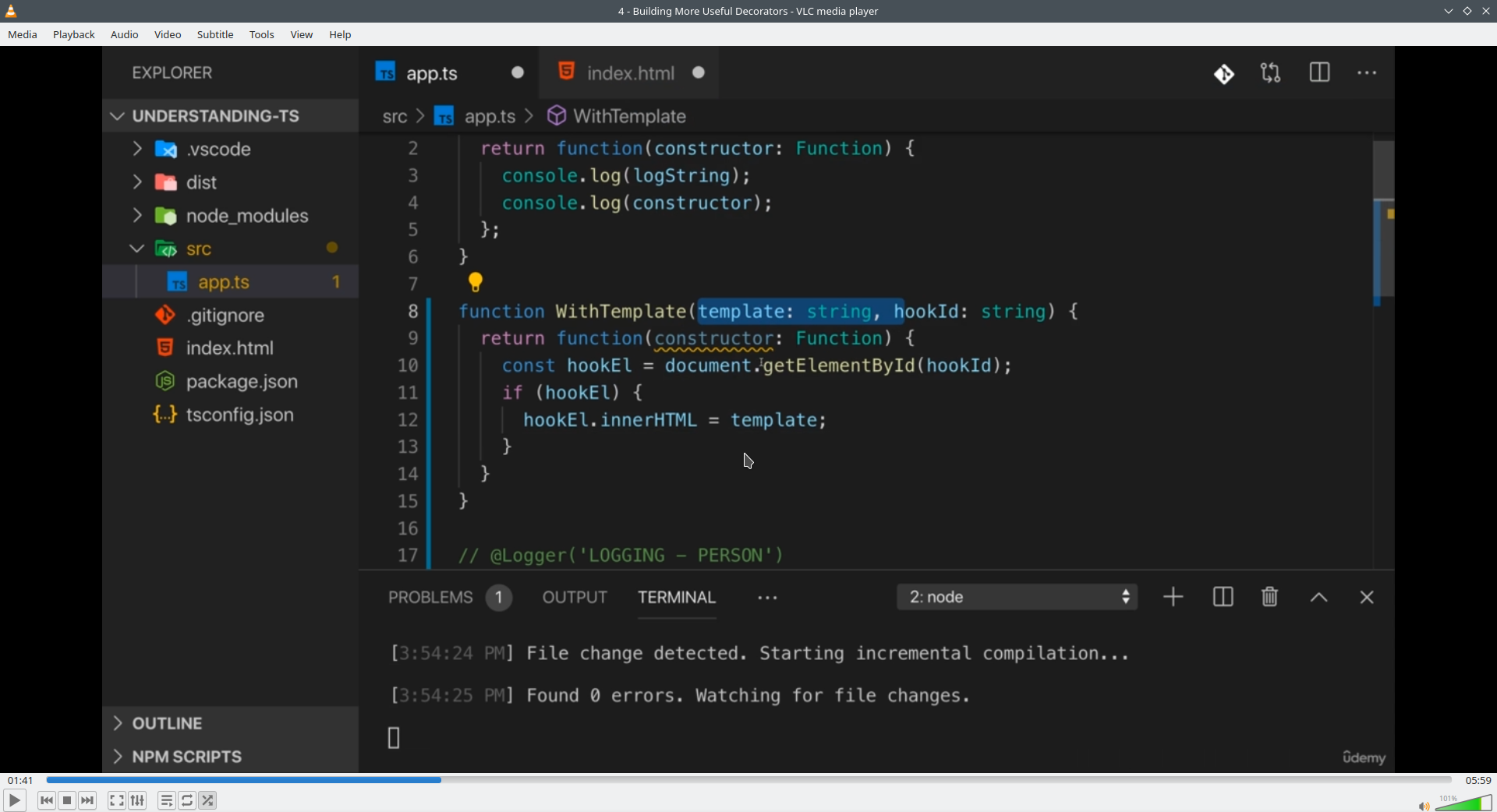Viewport: 1497px width, 812px height.
Task: Open the package.json file
Action: coord(231,382)
